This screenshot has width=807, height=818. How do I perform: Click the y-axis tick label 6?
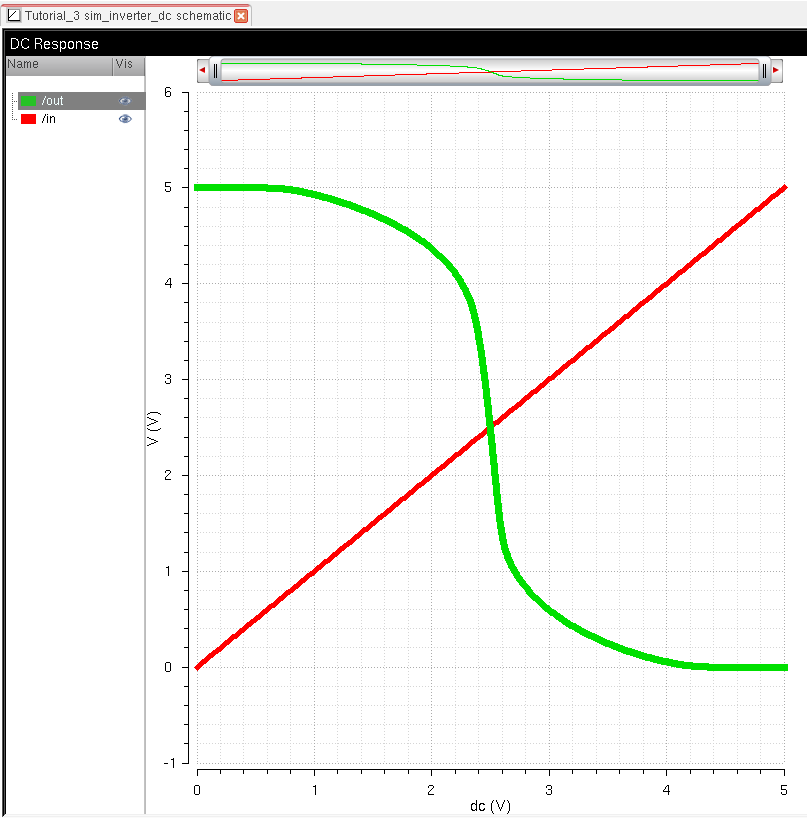point(167,93)
